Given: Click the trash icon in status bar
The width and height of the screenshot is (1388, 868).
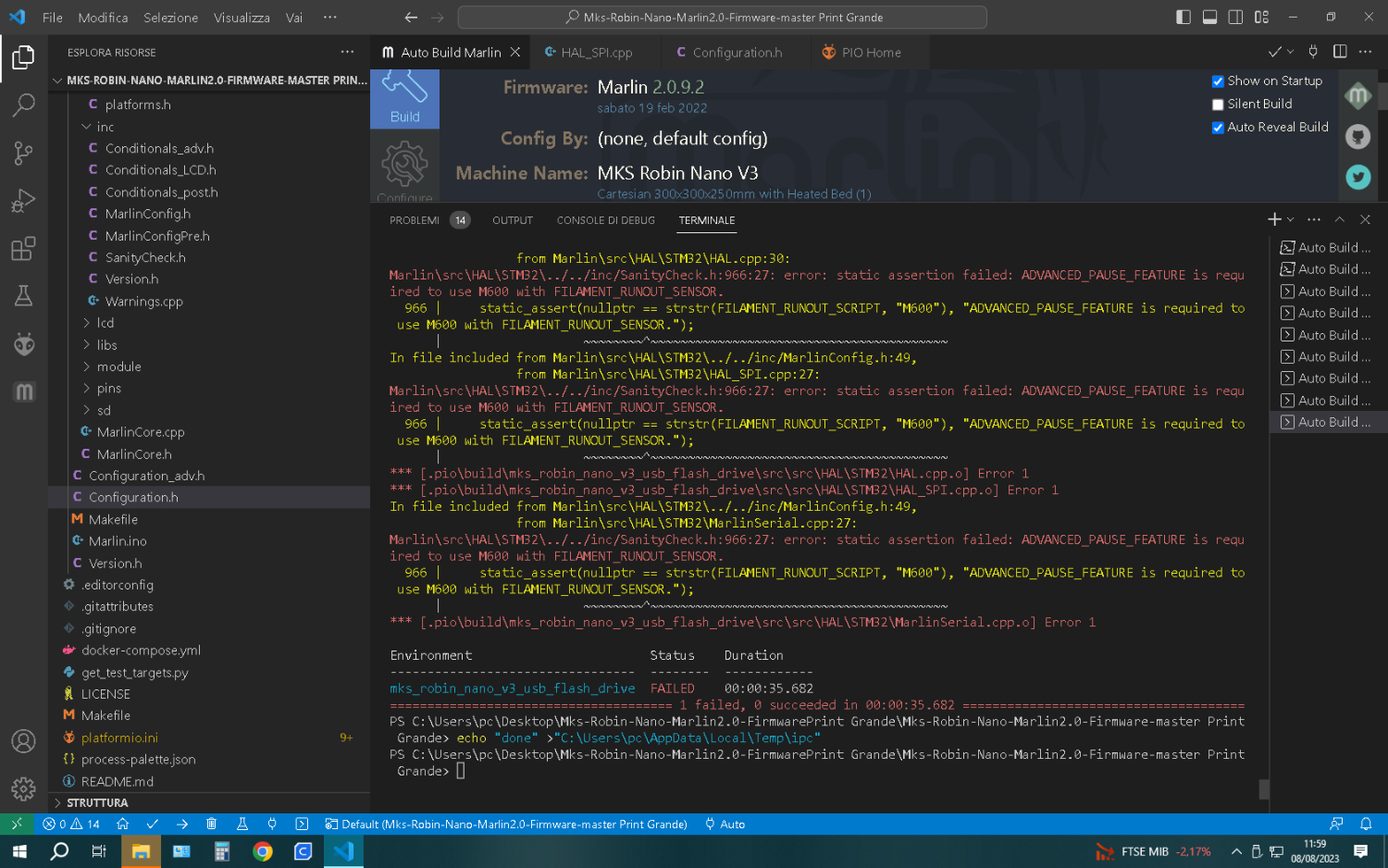Looking at the screenshot, I should point(211,824).
